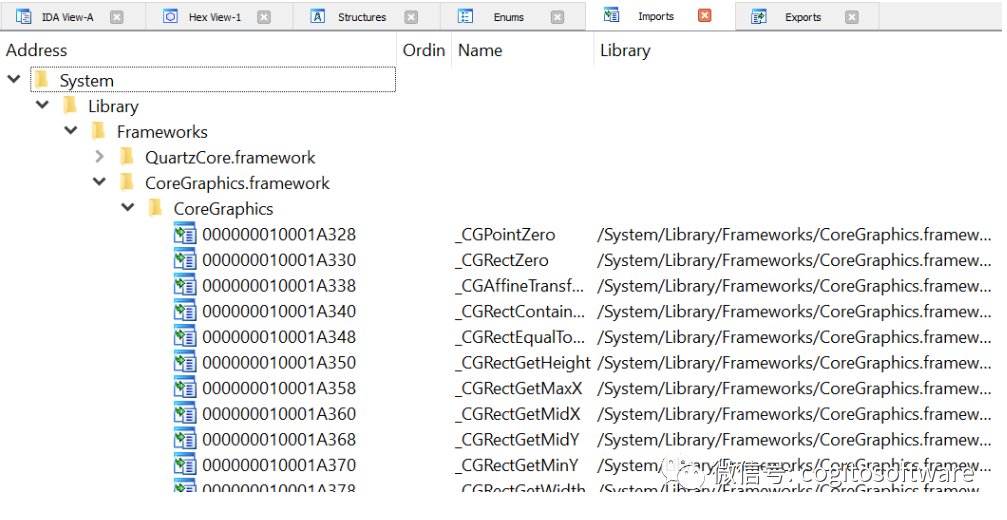Screen dimensions: 1007x520
Task: Select the _CGPointZero import name
Action: click(505, 235)
